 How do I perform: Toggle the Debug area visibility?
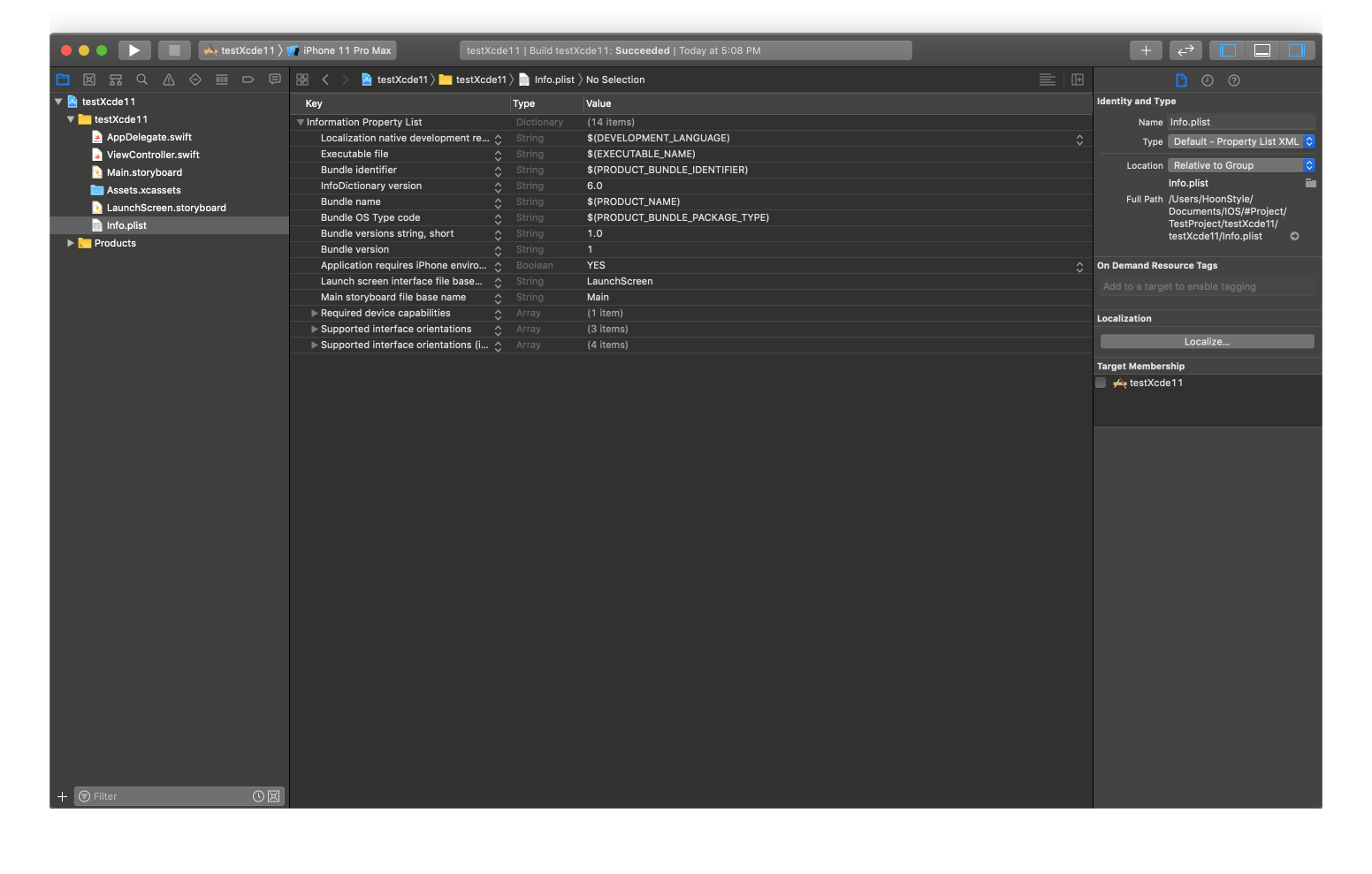click(1262, 50)
